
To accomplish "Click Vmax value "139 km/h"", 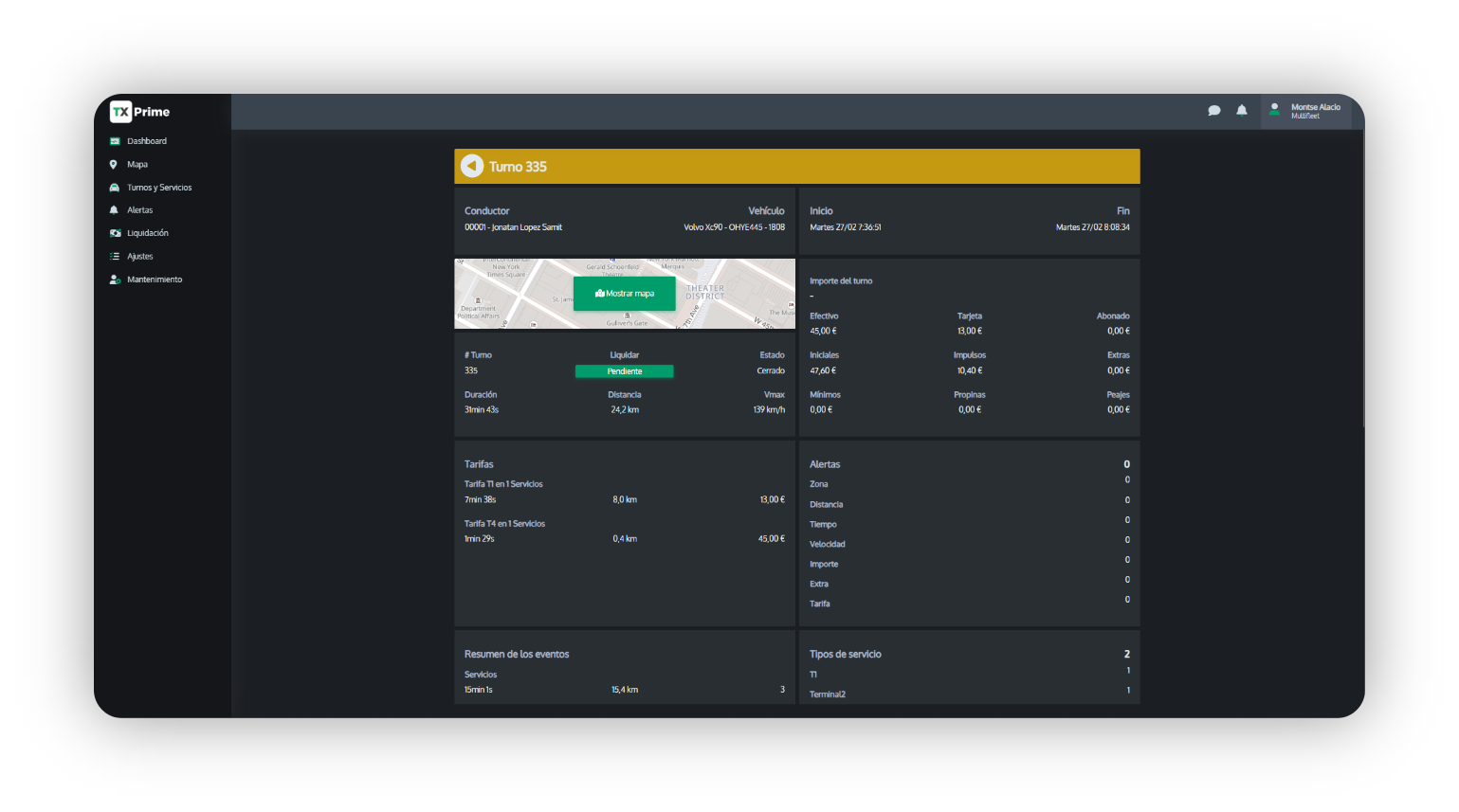I will coord(769,410).
